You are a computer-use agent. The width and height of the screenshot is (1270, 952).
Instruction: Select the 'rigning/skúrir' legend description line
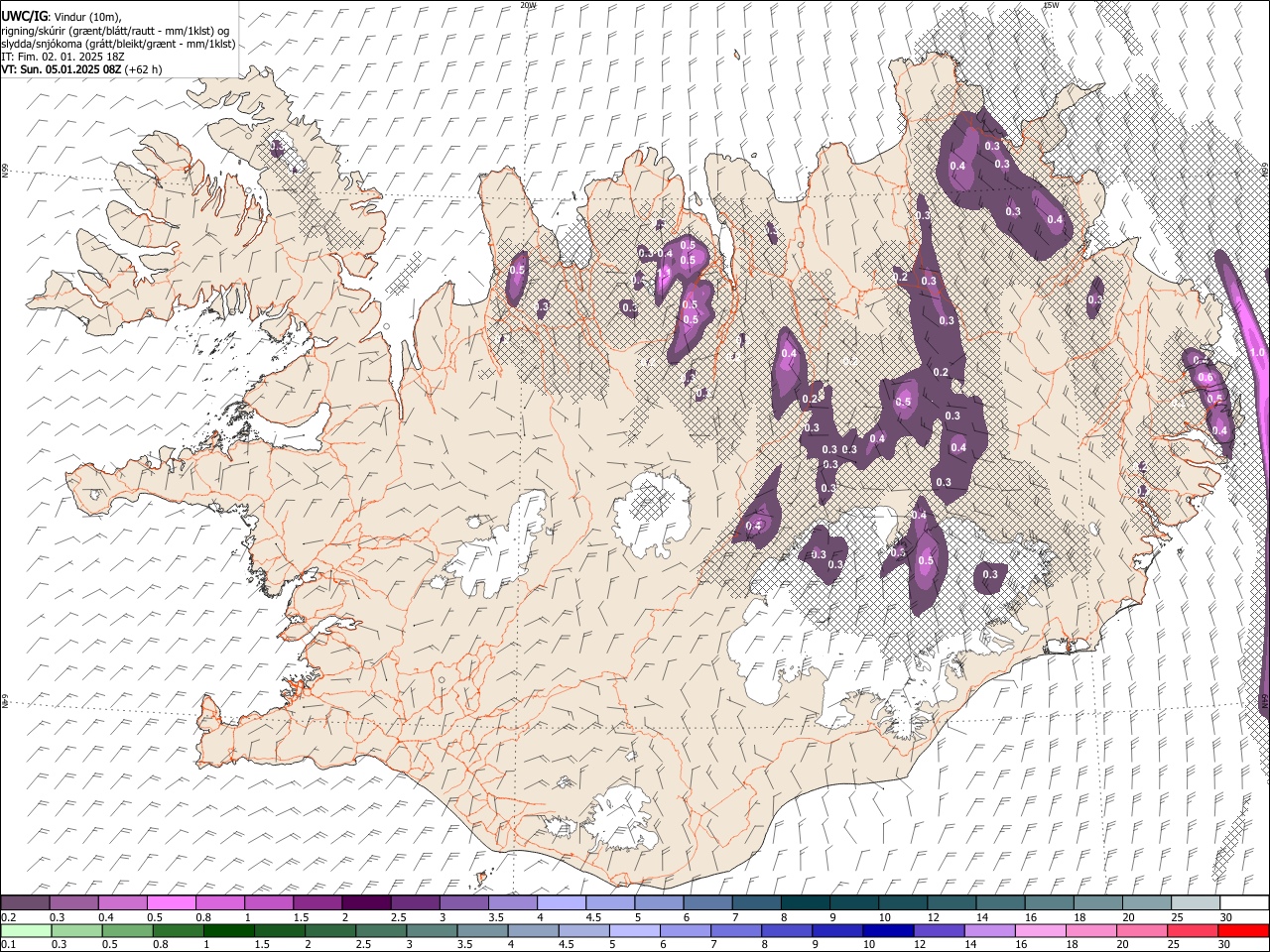tap(115, 31)
